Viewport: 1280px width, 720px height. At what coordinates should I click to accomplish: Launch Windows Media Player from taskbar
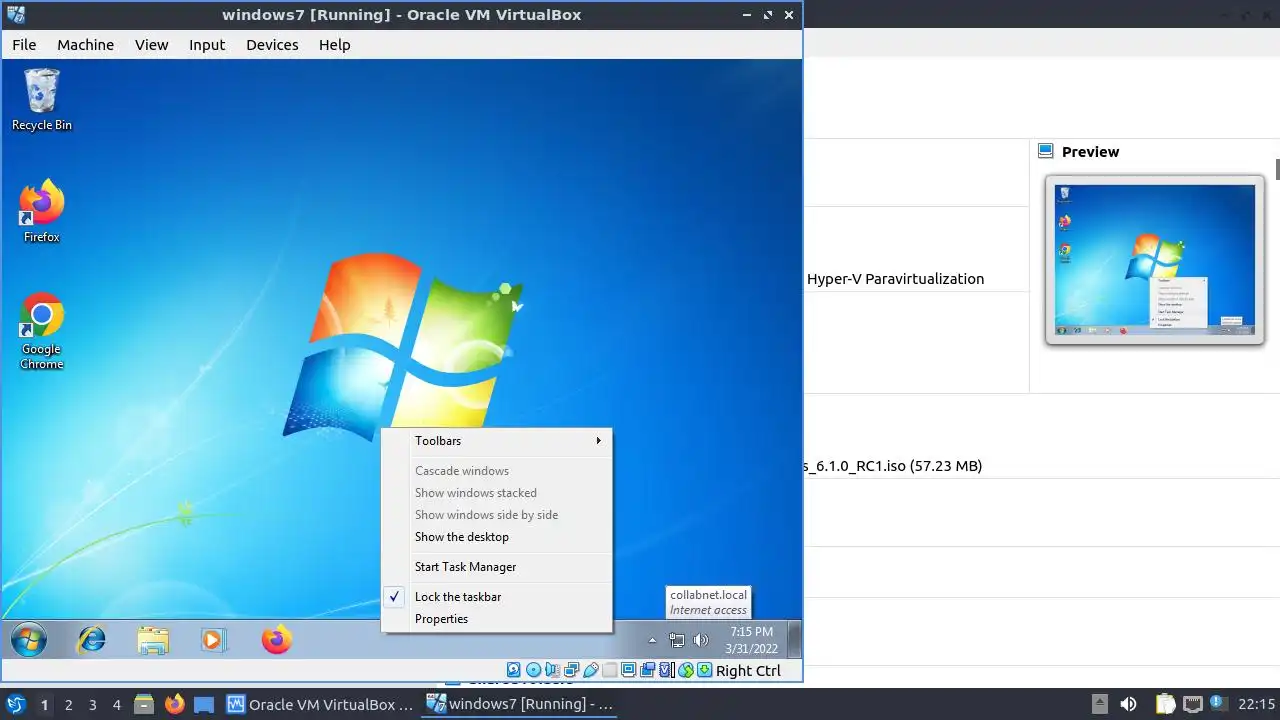coord(214,639)
